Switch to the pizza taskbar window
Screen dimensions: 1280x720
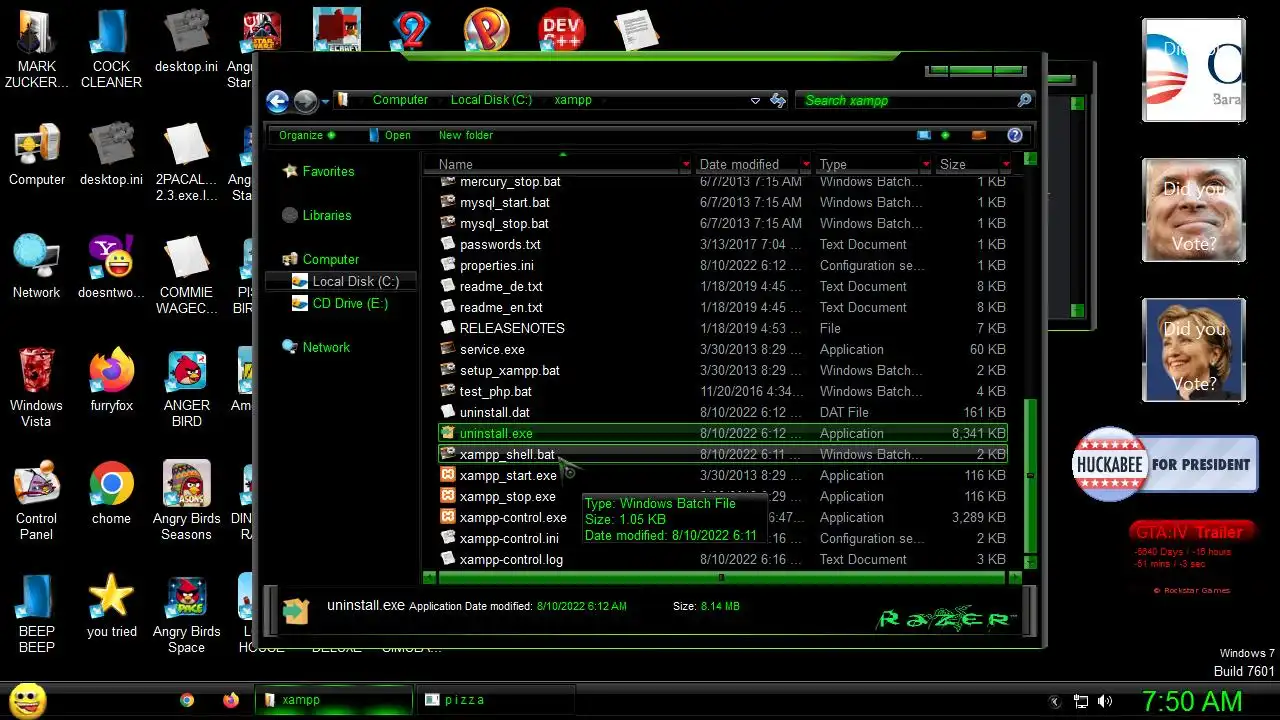click(x=495, y=700)
